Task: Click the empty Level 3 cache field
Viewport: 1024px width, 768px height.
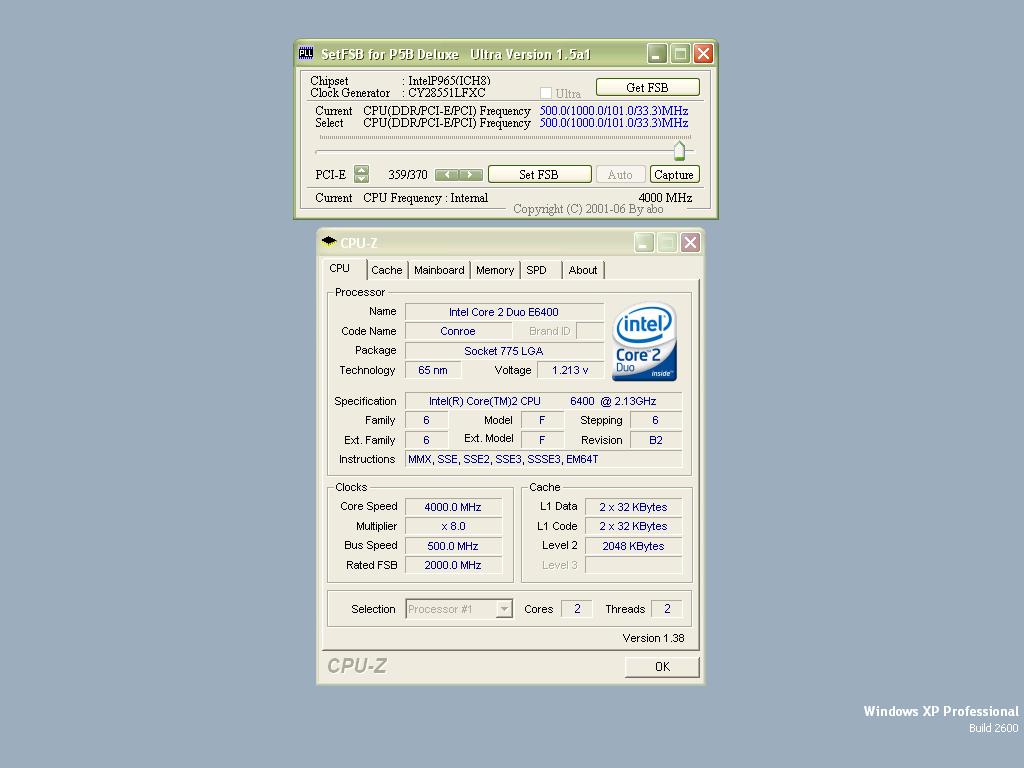Action: tap(633, 565)
